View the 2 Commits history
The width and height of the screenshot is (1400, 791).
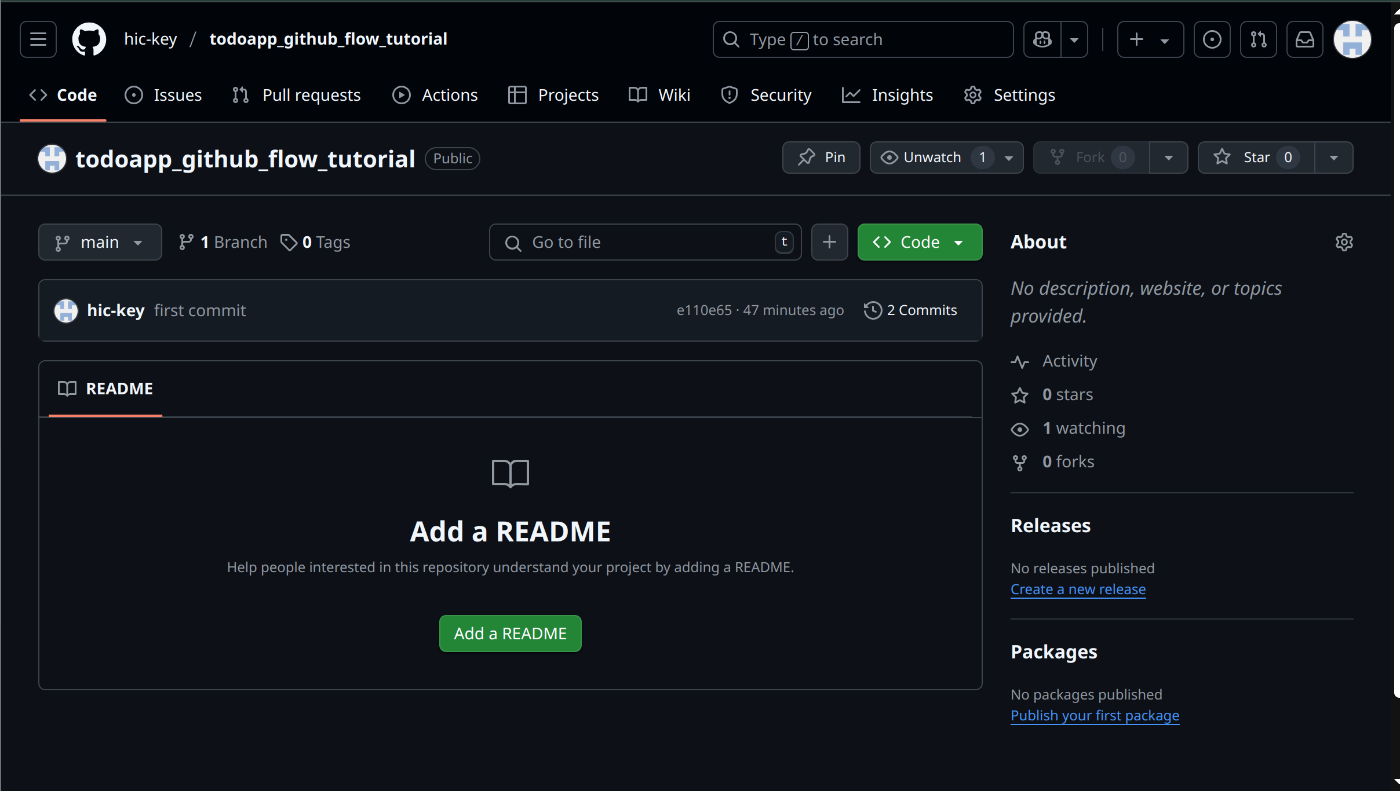[x=911, y=310]
